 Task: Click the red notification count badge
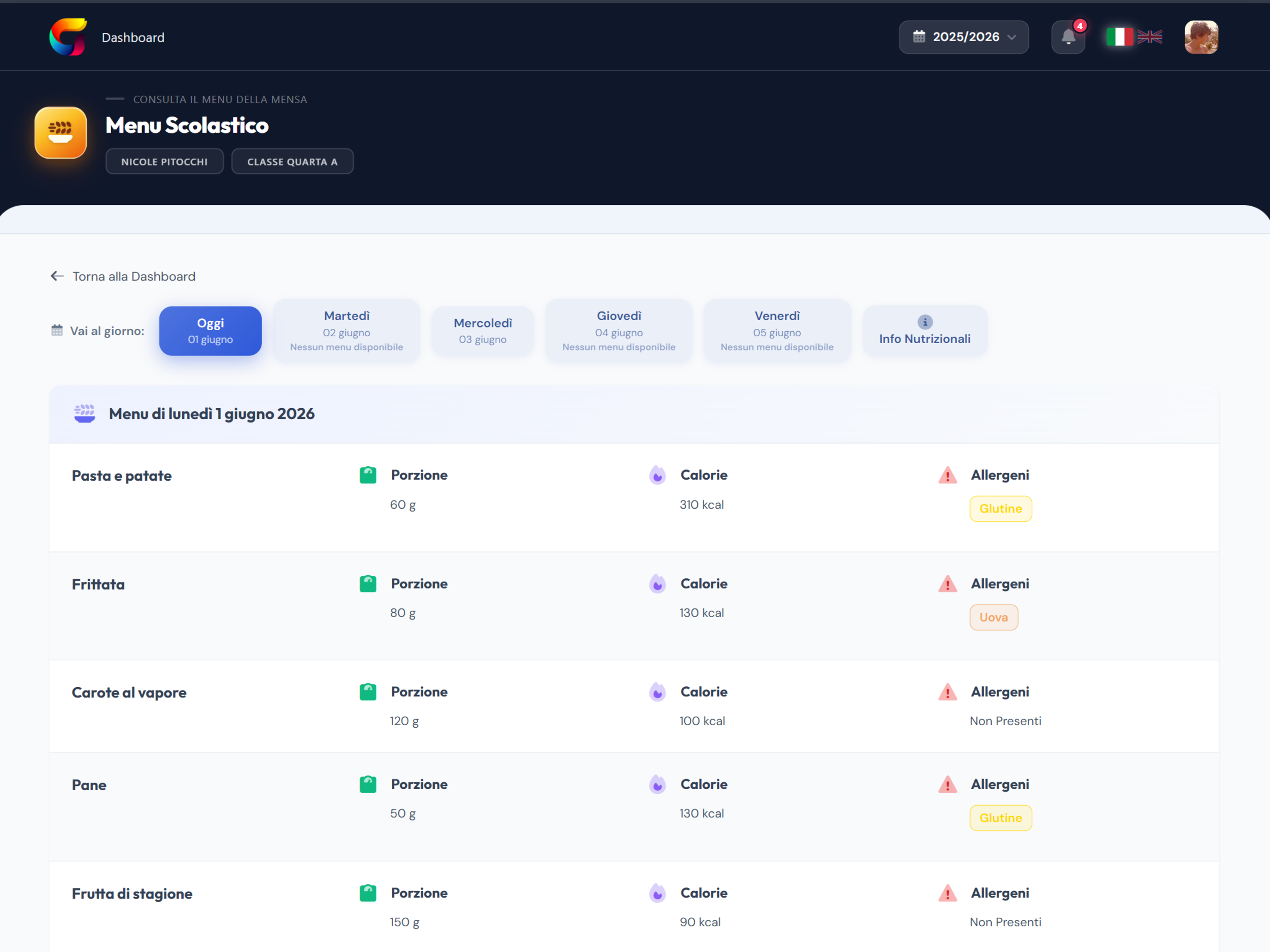click(x=1079, y=26)
